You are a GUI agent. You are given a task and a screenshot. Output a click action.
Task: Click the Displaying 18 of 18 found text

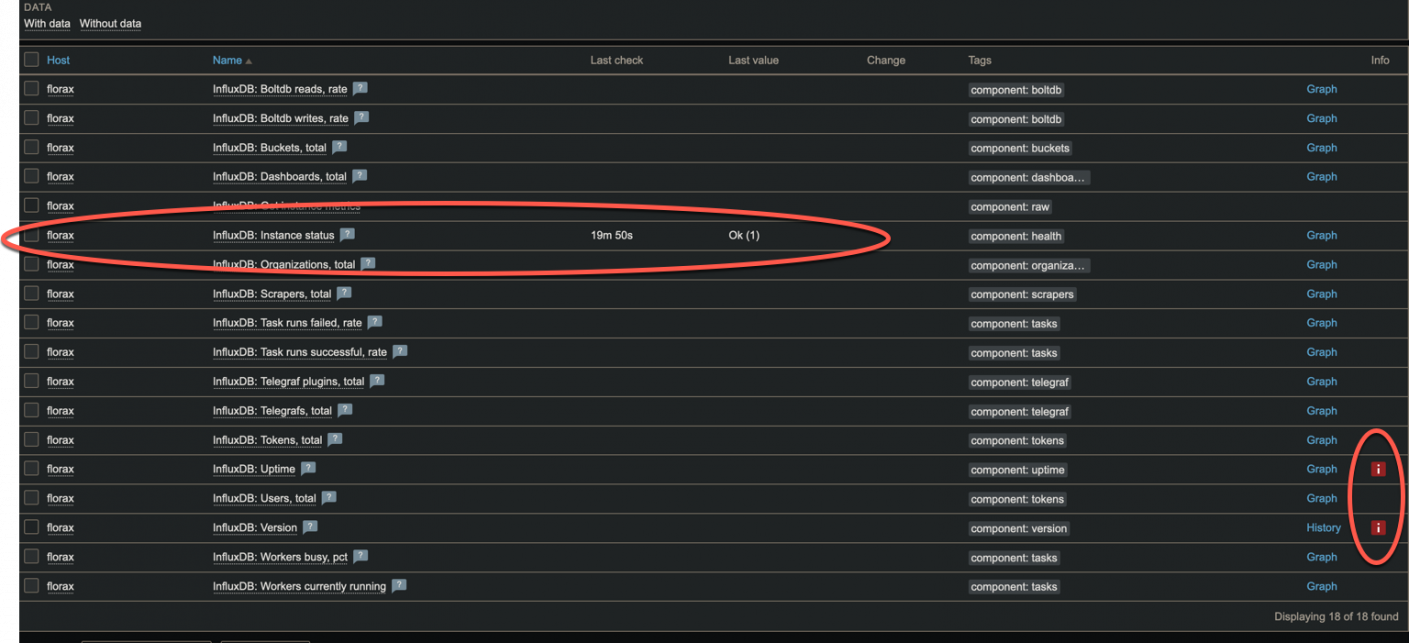click(1336, 616)
